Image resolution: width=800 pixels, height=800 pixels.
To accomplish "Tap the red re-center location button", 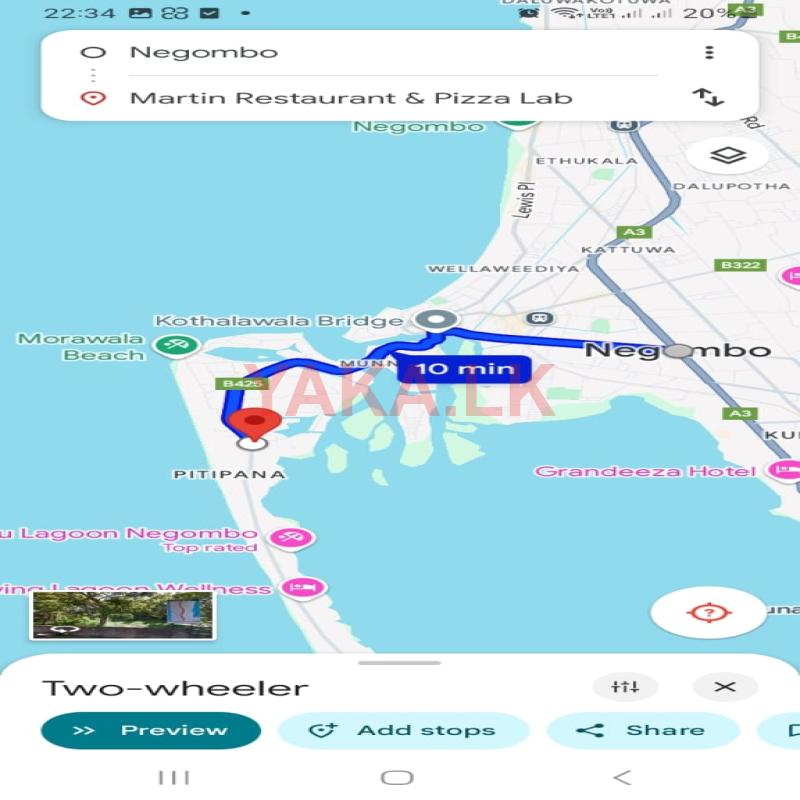I will pyautogui.click(x=709, y=612).
